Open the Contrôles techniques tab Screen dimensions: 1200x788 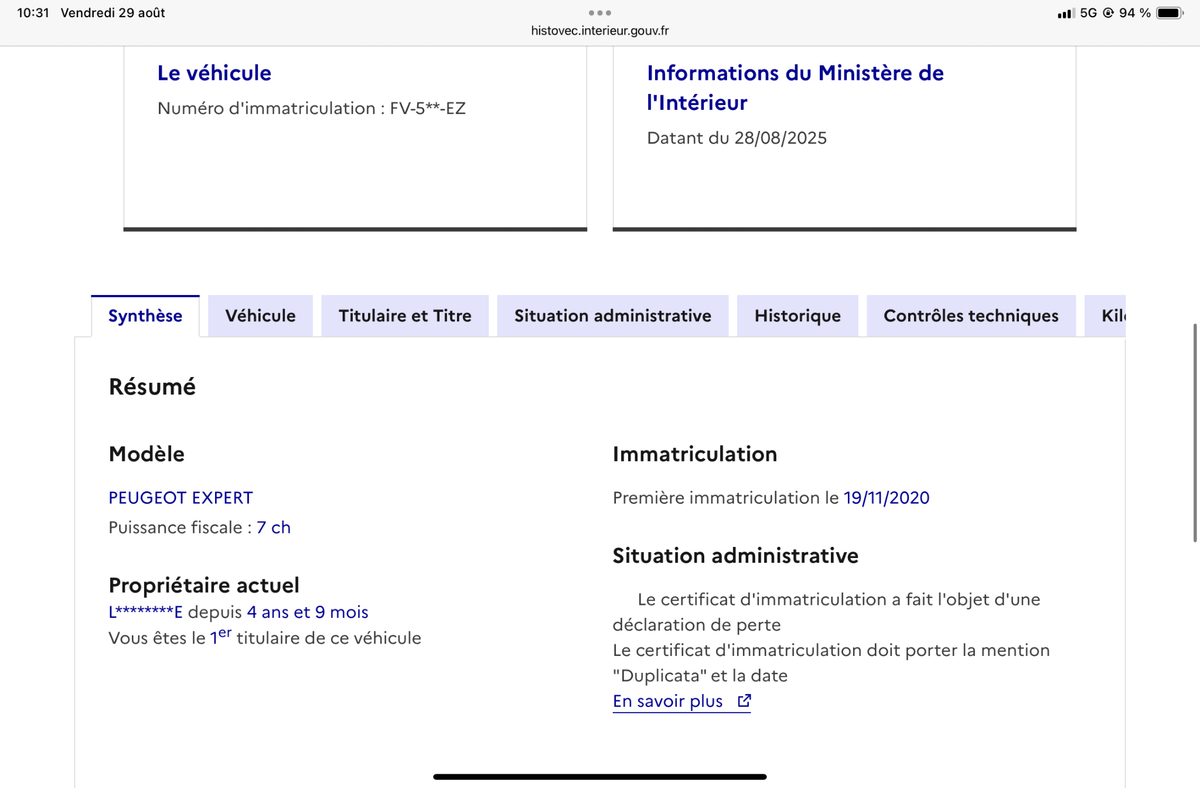click(x=971, y=316)
